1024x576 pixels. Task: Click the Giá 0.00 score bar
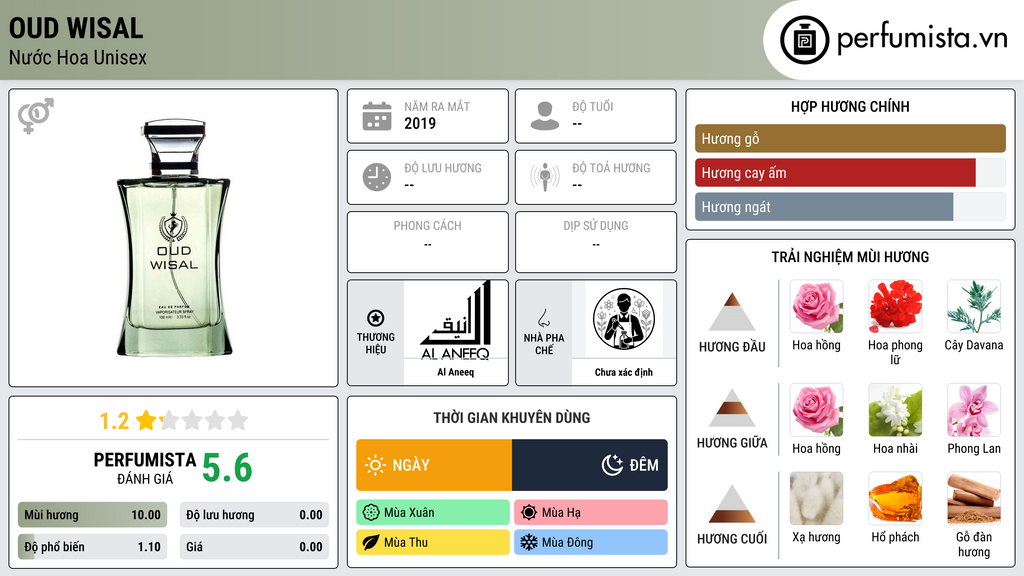click(x=254, y=547)
